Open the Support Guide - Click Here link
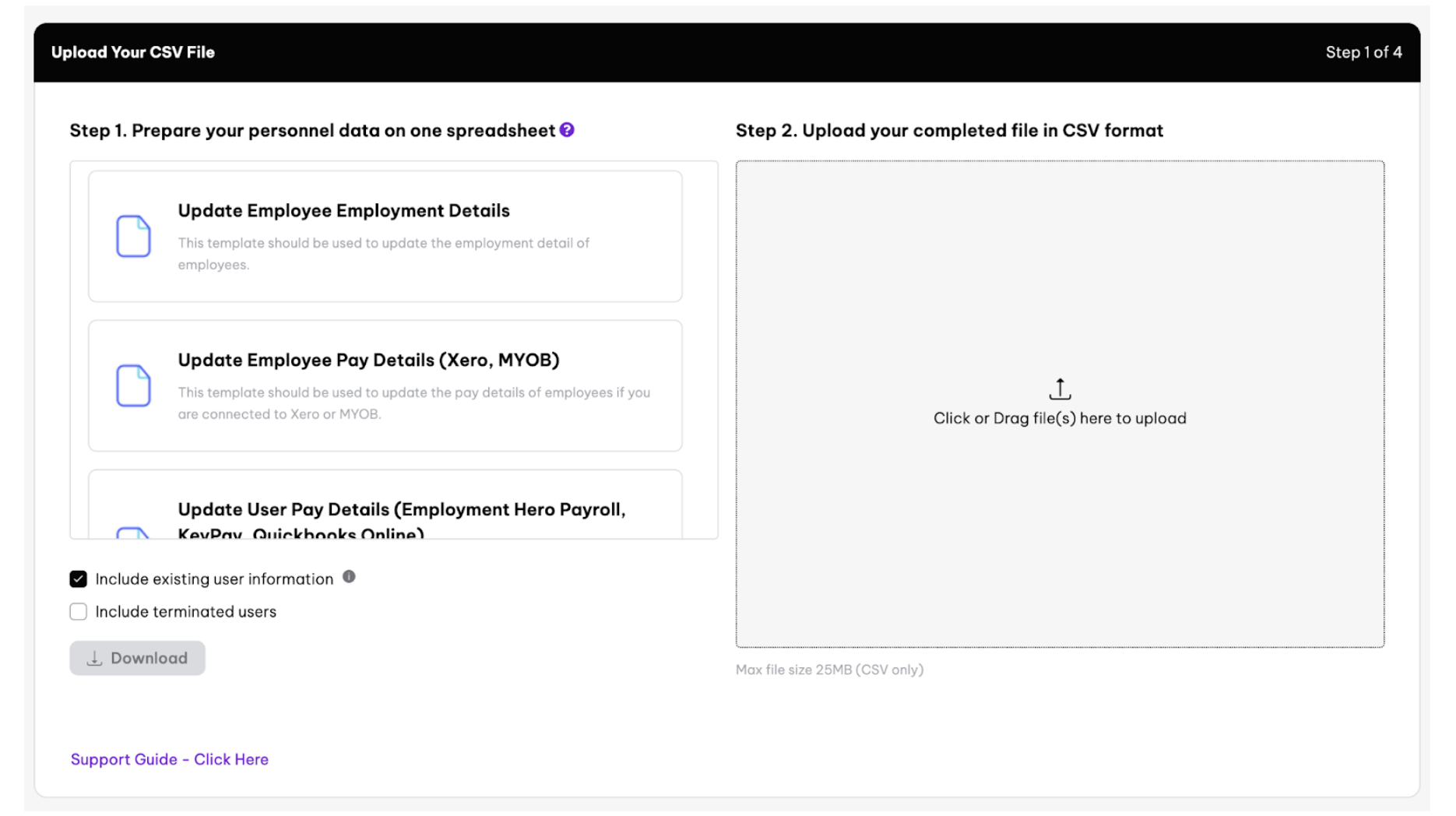Screen dimensions: 1456x816 click(x=170, y=759)
